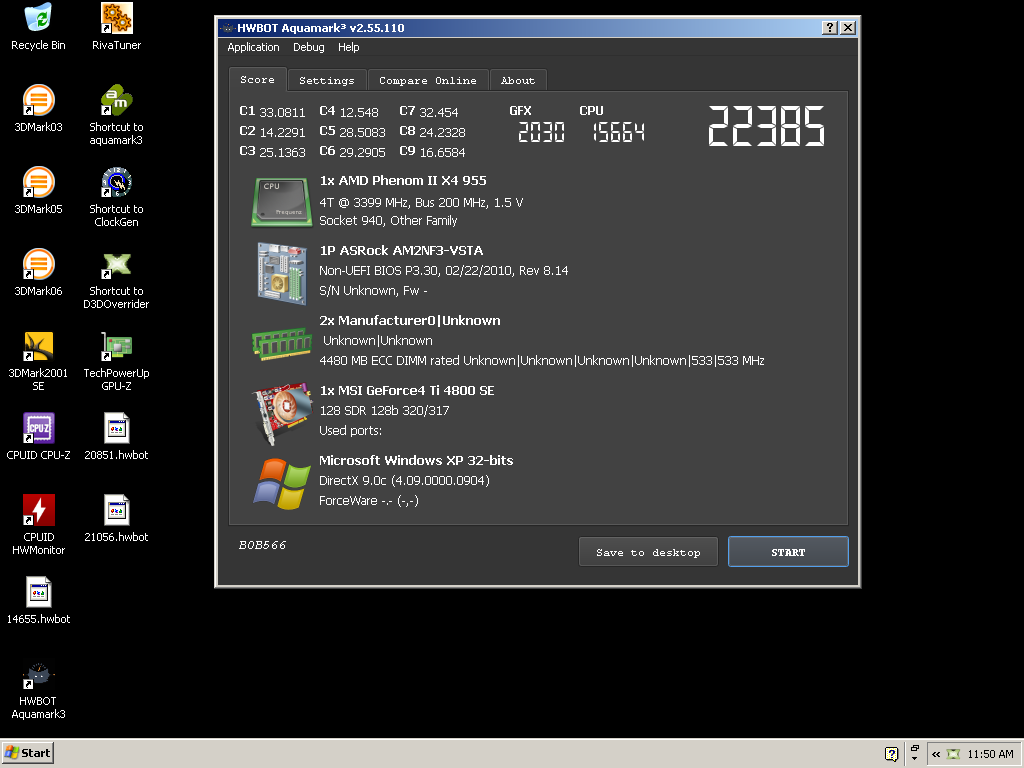The image size is (1024, 768).
Task: Click the green RAM module icon
Action: click(281, 344)
